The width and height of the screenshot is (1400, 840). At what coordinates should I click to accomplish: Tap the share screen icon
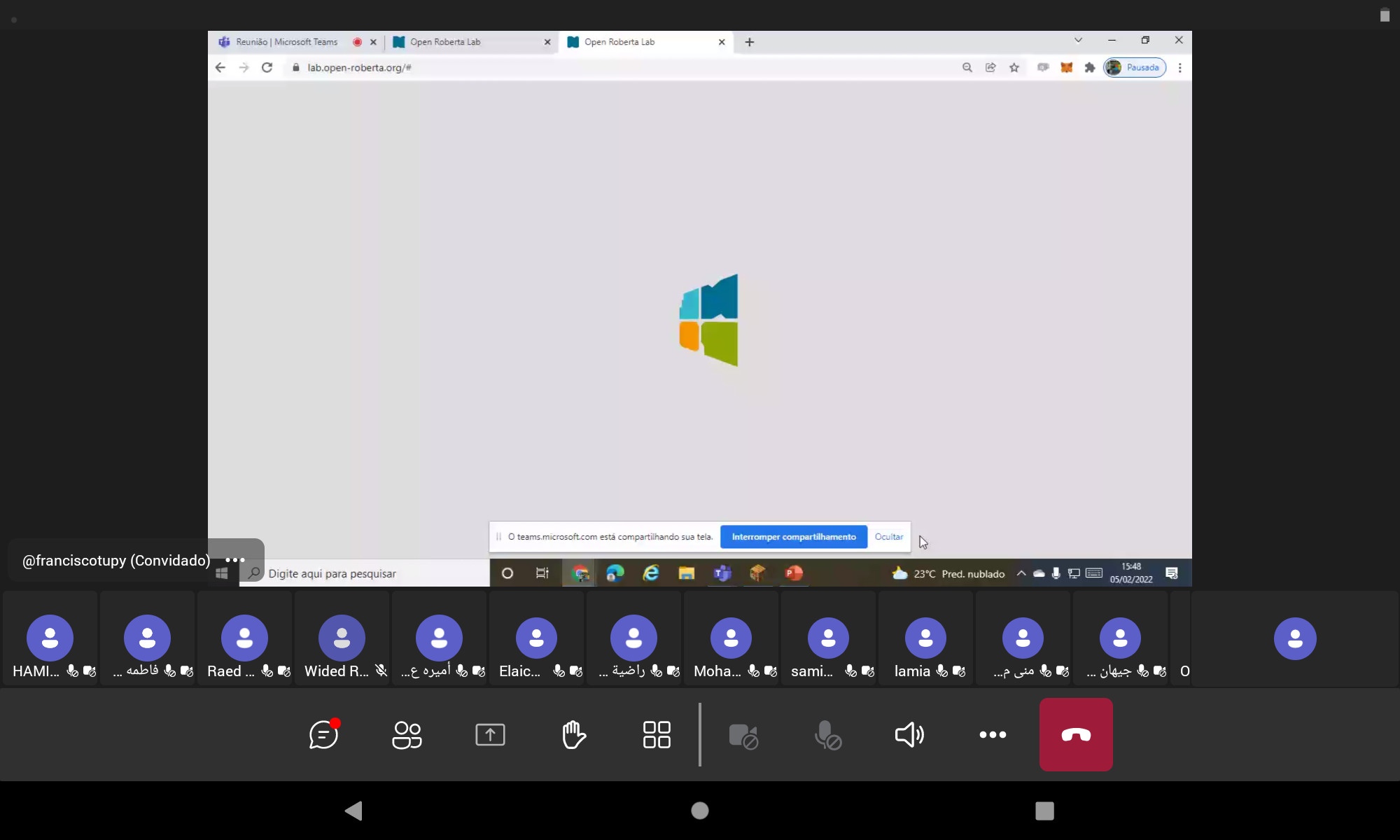tap(490, 734)
